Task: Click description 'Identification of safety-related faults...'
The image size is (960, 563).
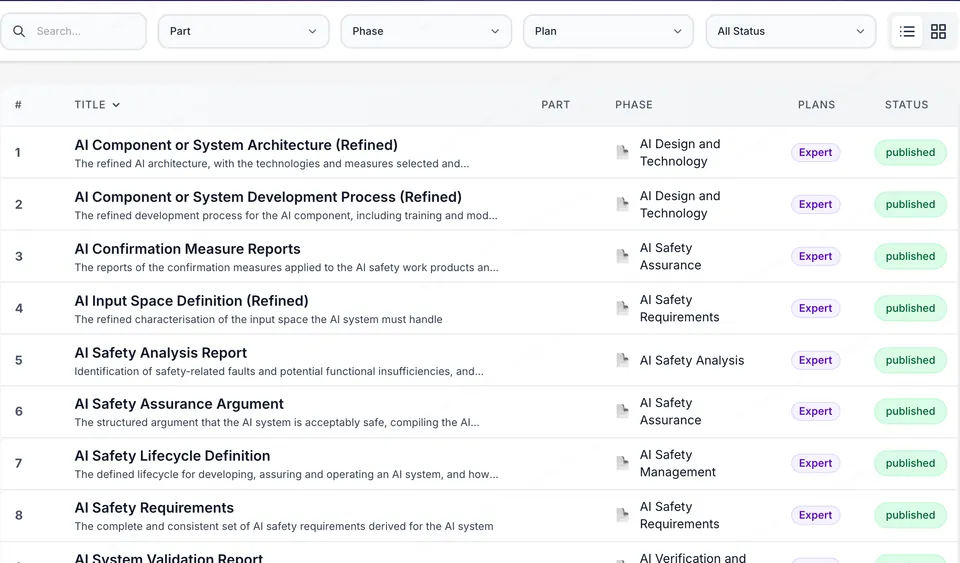Action: click(x=279, y=371)
